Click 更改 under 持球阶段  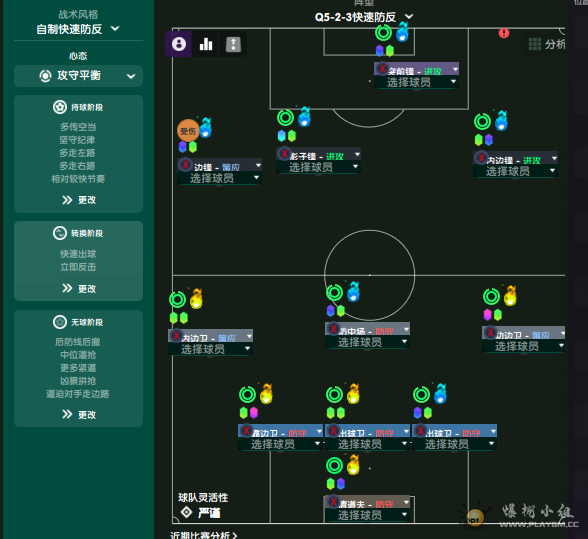79,200
